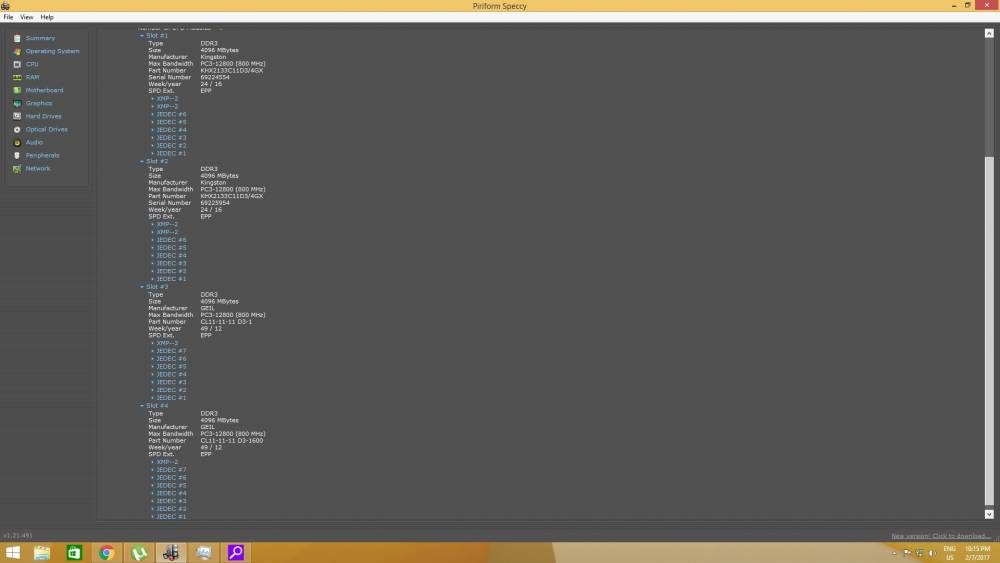Open the Windows Start button
The height and width of the screenshot is (563, 1000).
[x=13, y=552]
